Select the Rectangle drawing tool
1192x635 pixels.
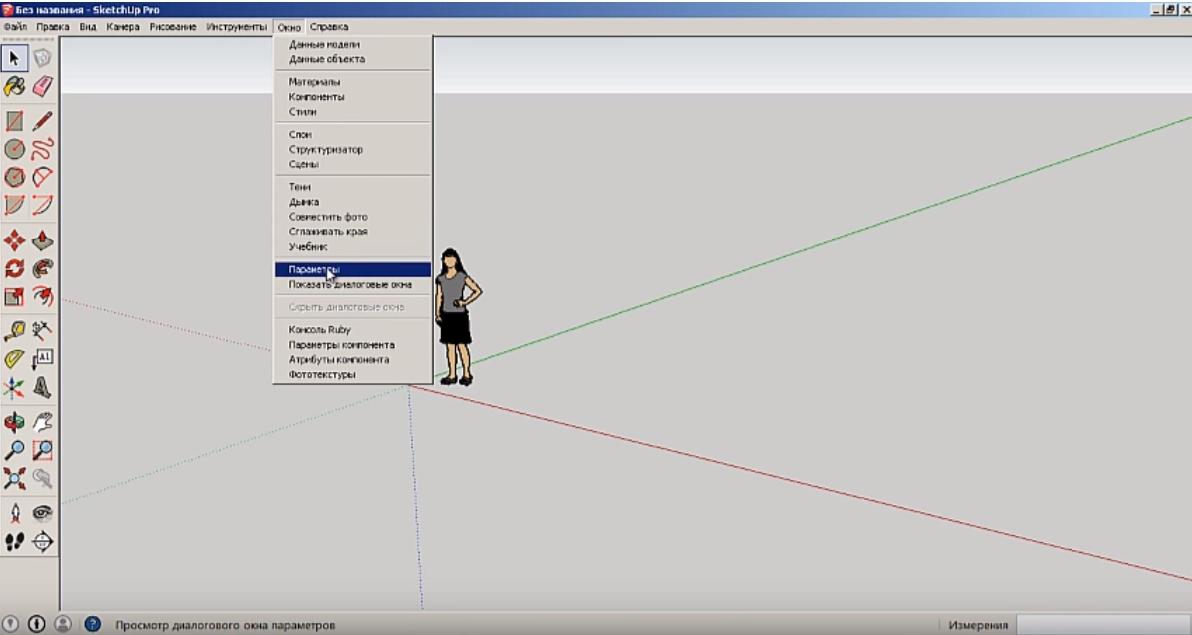[15, 121]
